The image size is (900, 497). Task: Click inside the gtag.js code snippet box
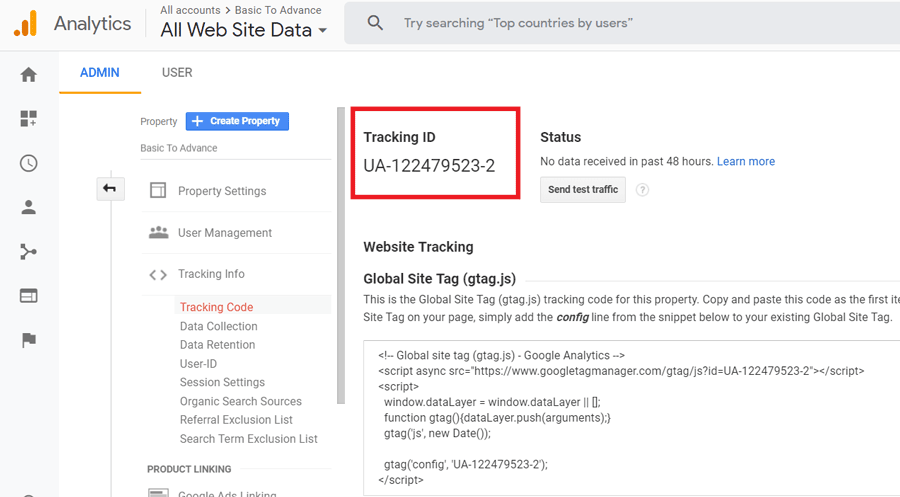click(631, 418)
